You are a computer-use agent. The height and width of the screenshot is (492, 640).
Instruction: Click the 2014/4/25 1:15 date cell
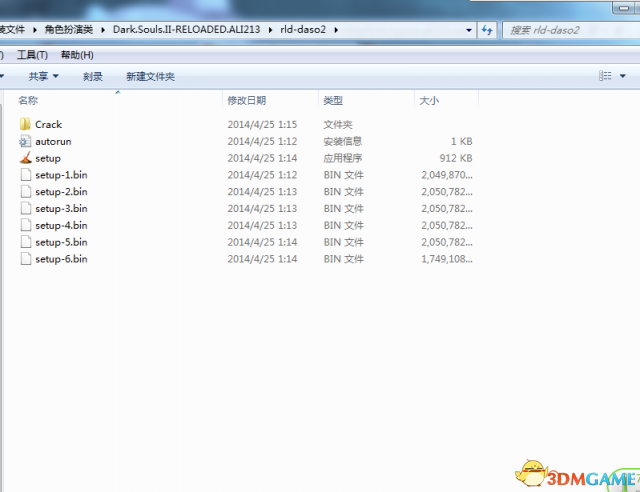point(262,124)
